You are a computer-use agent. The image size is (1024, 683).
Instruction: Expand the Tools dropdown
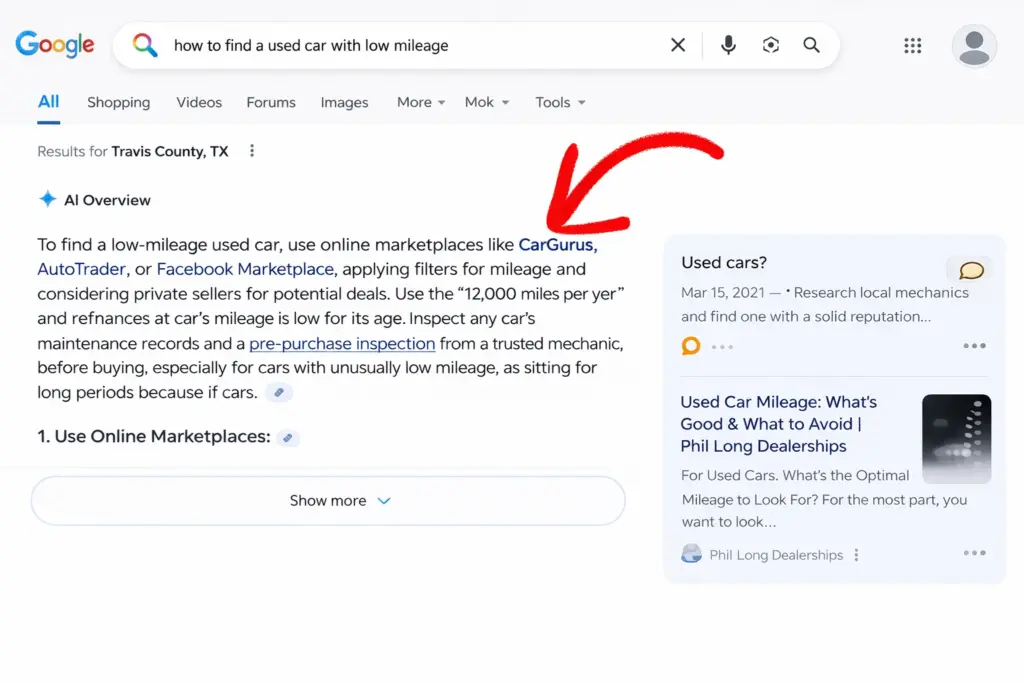560,102
